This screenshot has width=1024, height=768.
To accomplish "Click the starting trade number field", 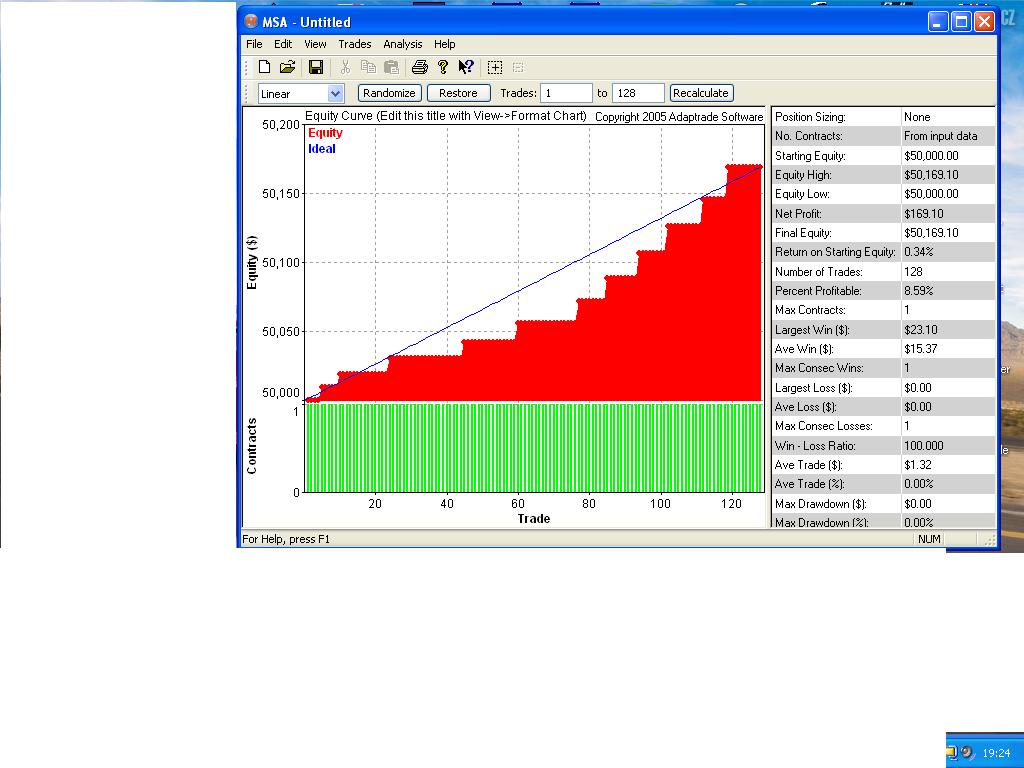I will (567, 93).
